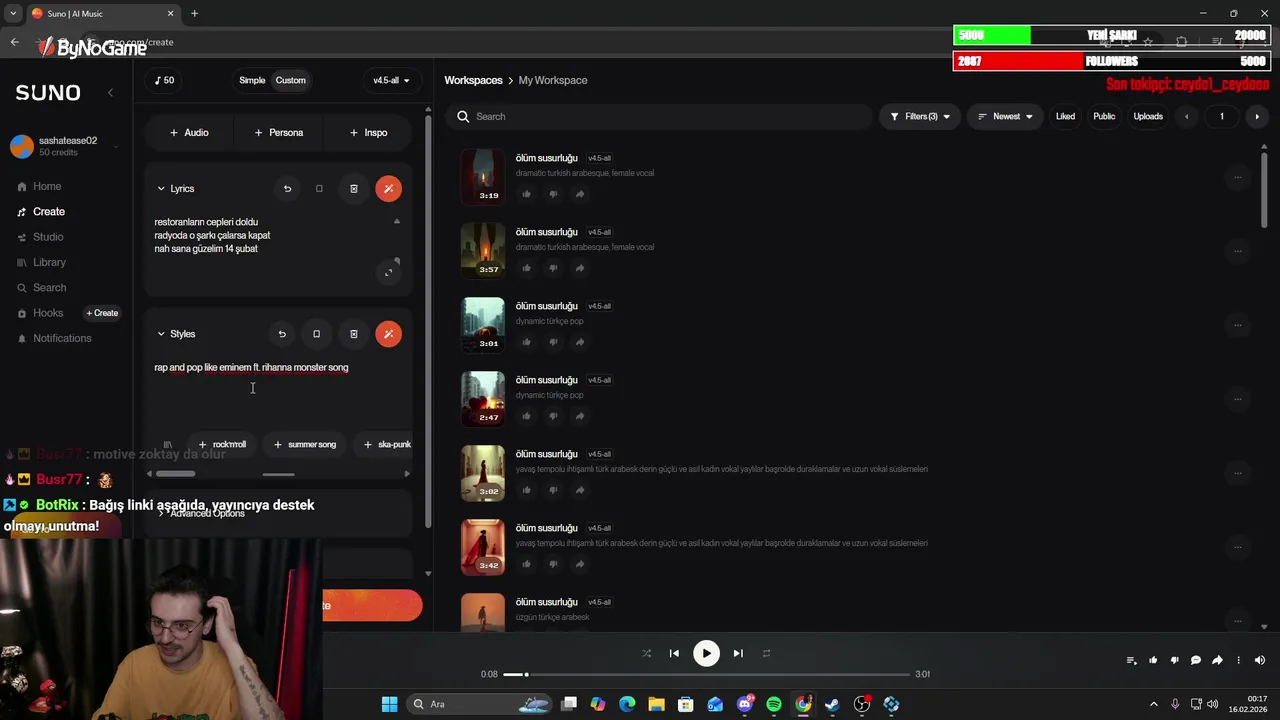The image size is (1280, 720).
Task: Switch to Simple creation mode
Action: [252, 80]
